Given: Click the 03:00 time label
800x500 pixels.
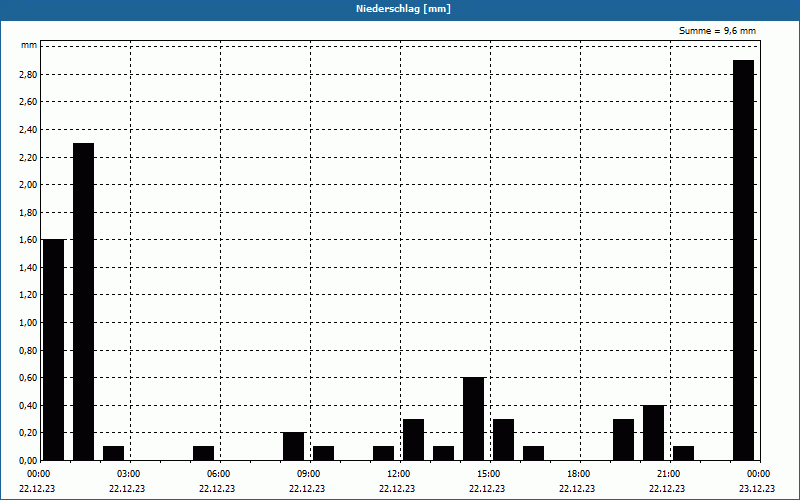Looking at the screenshot, I should pyautogui.click(x=129, y=474).
